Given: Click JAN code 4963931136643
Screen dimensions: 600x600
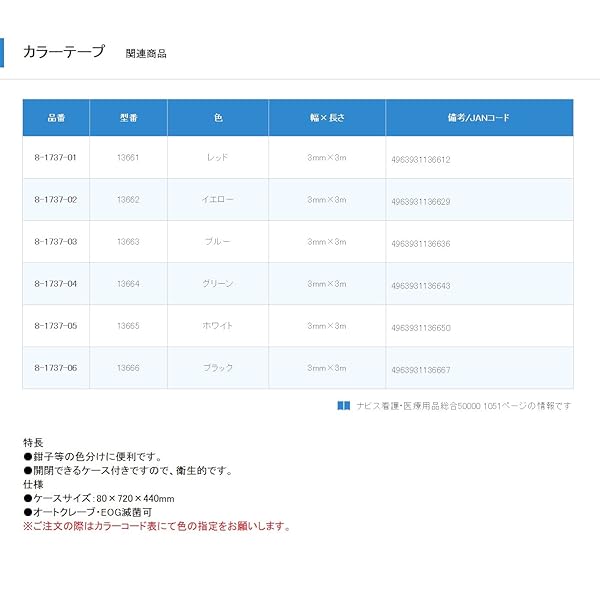Looking at the screenshot, I should (x=421, y=286).
